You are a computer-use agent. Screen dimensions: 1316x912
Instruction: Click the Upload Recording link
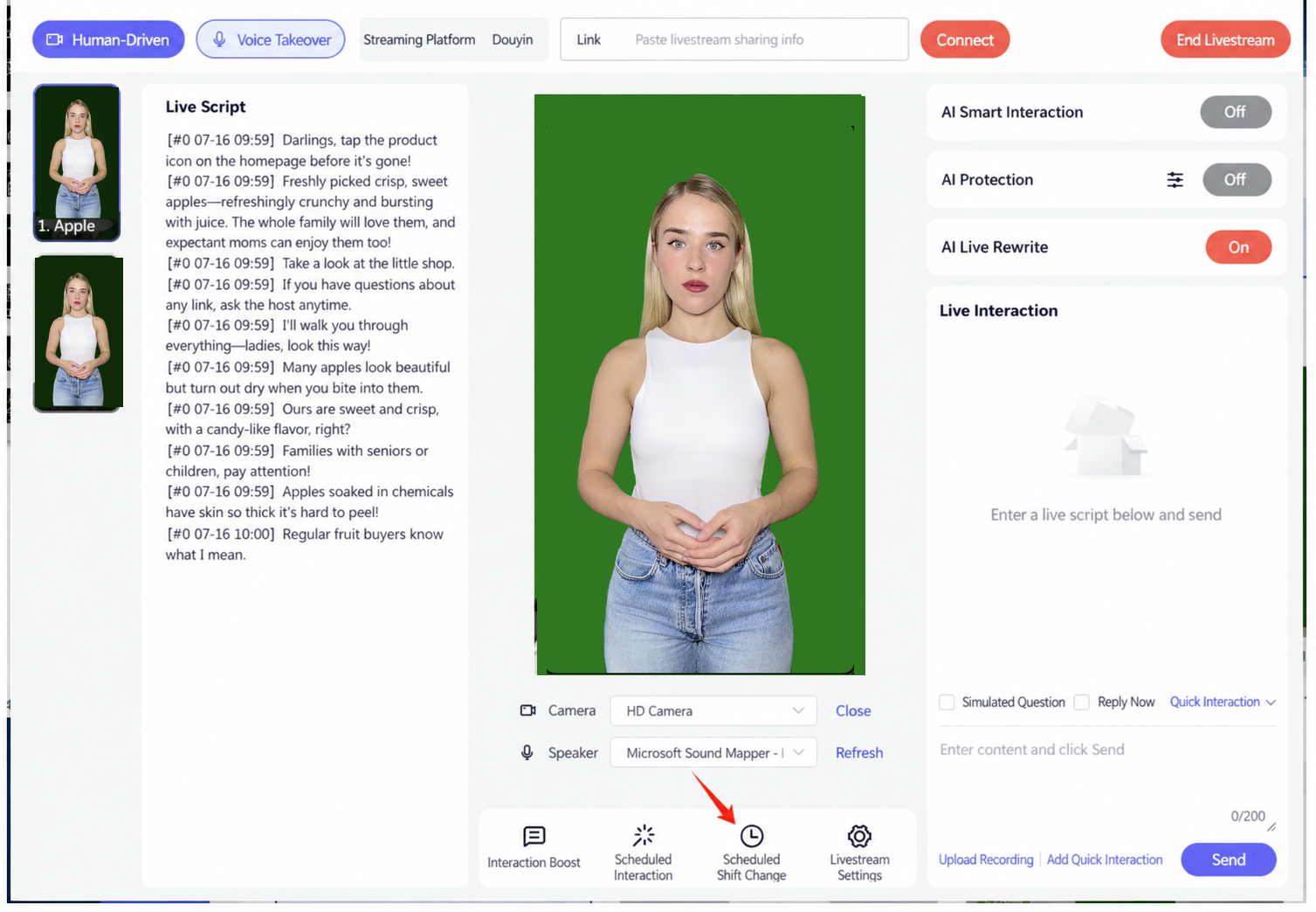click(x=986, y=860)
